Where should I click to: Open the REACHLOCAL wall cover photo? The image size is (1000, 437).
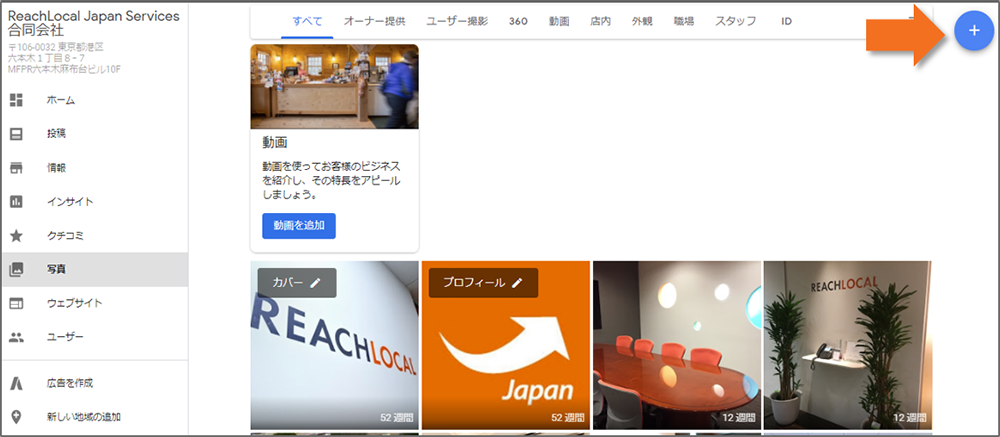pyautogui.click(x=334, y=345)
